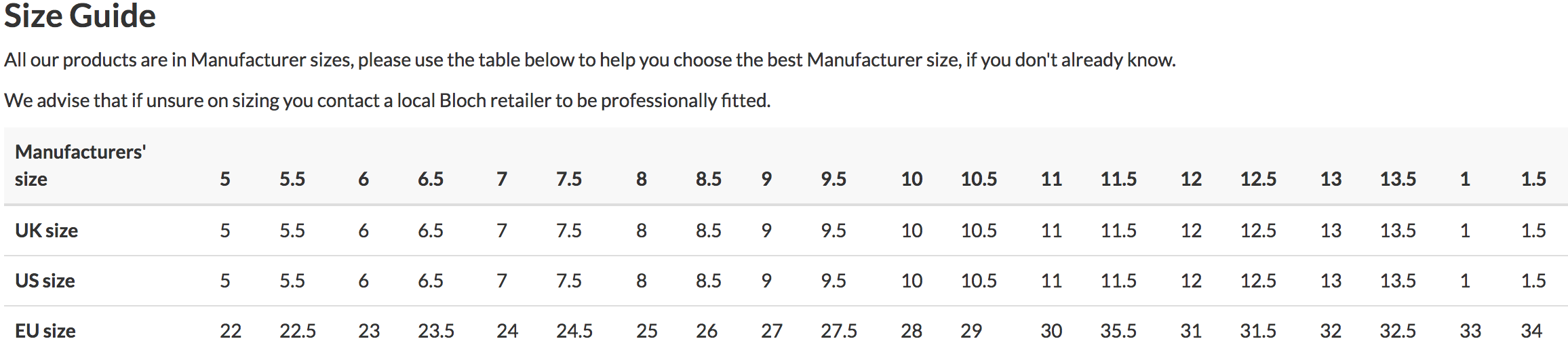
Task: Click 10.5 in the UK size row
Action: (x=979, y=231)
